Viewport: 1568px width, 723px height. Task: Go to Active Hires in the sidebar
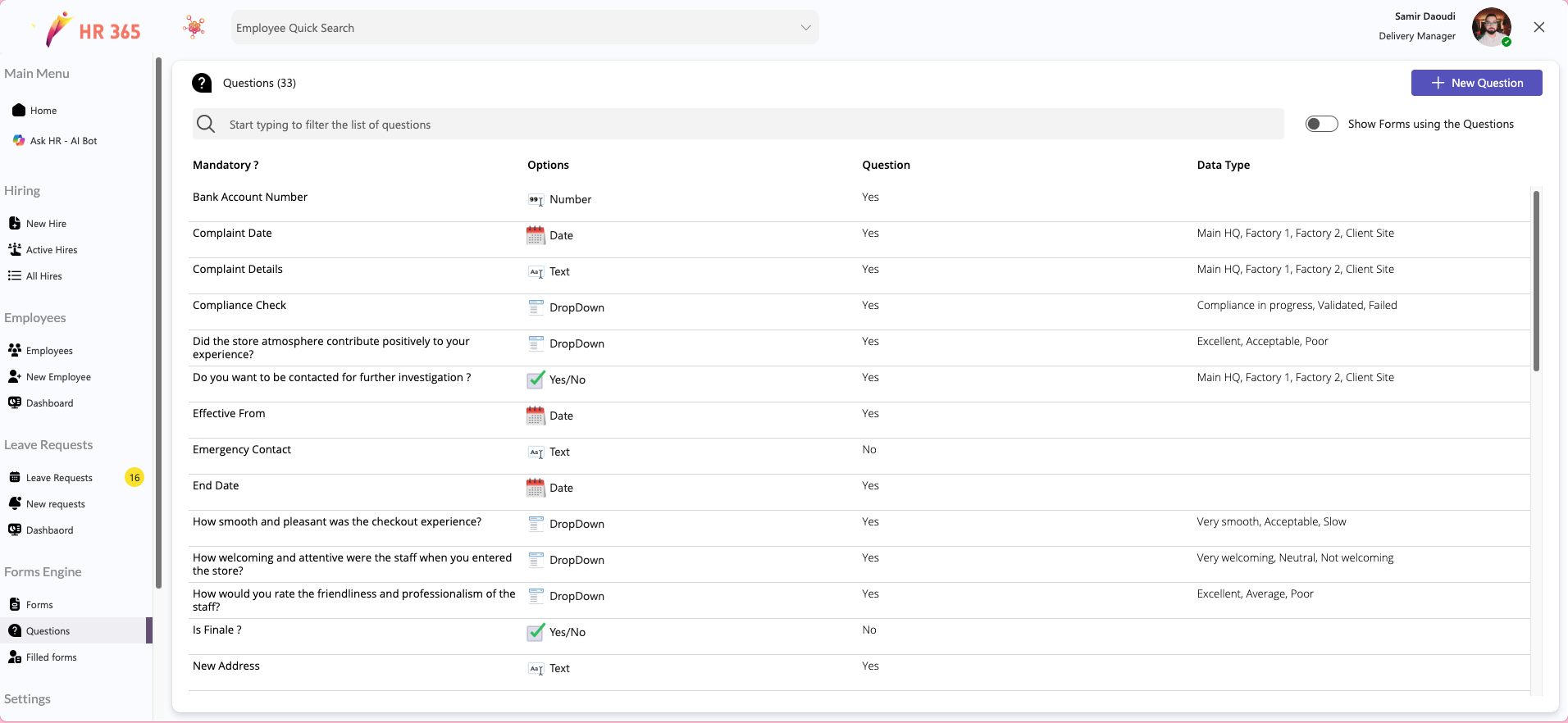point(52,250)
